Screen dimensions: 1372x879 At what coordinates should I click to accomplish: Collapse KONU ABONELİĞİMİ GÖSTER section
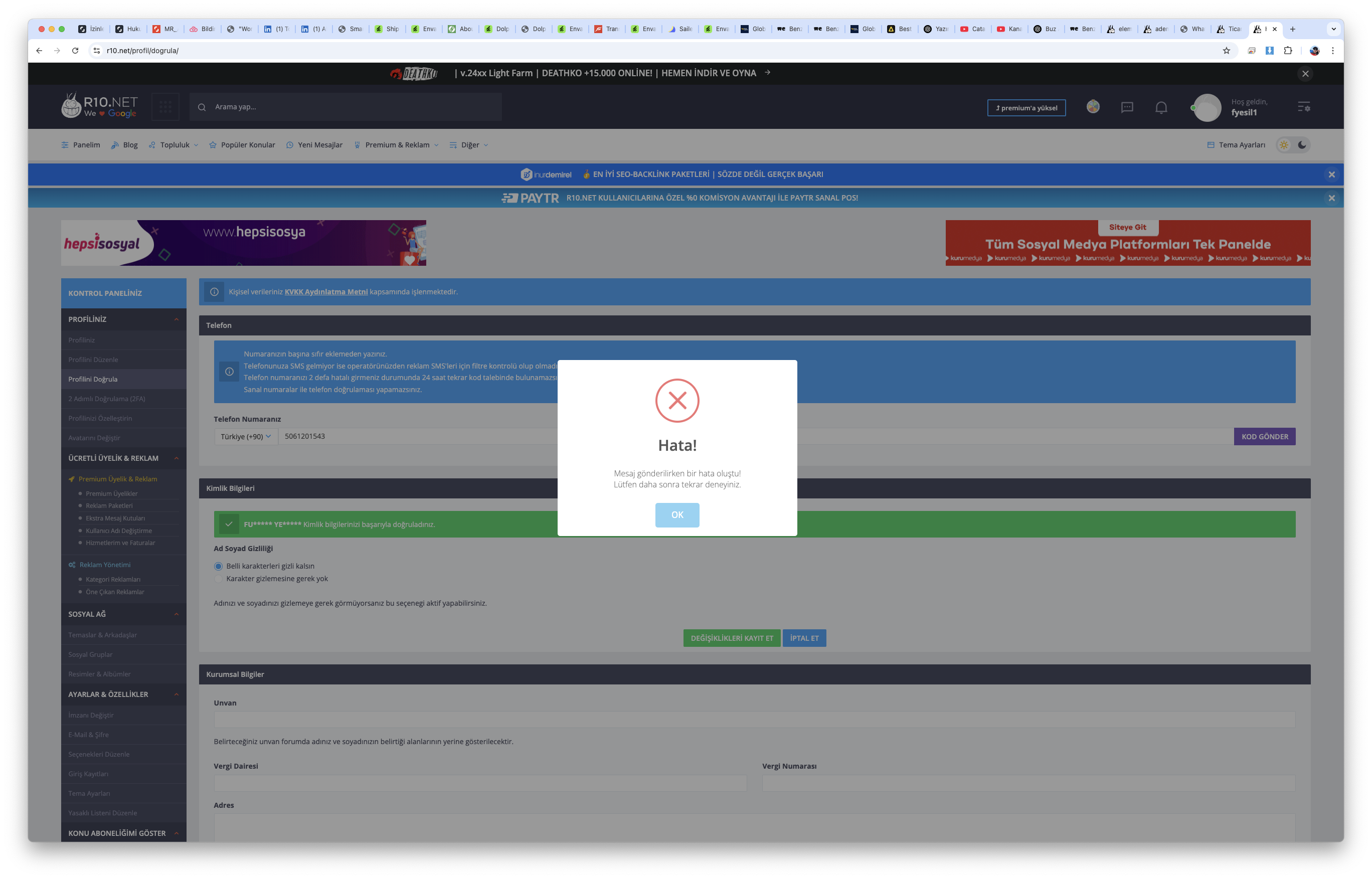pyautogui.click(x=177, y=833)
